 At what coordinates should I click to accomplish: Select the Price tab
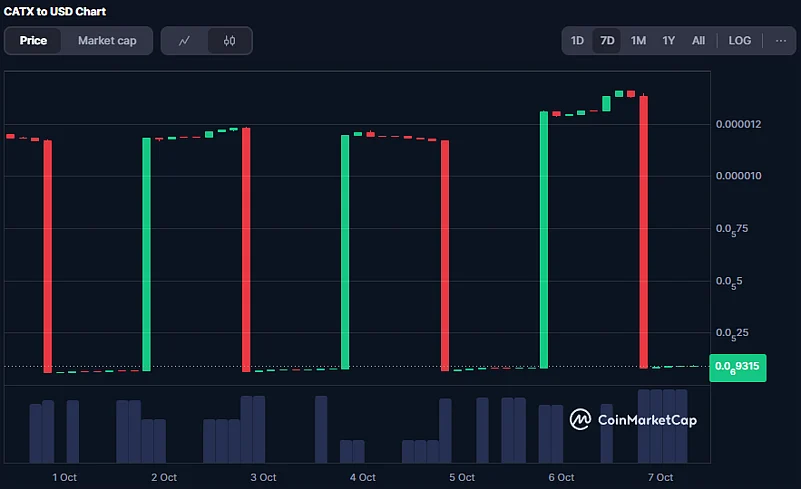tap(33, 41)
